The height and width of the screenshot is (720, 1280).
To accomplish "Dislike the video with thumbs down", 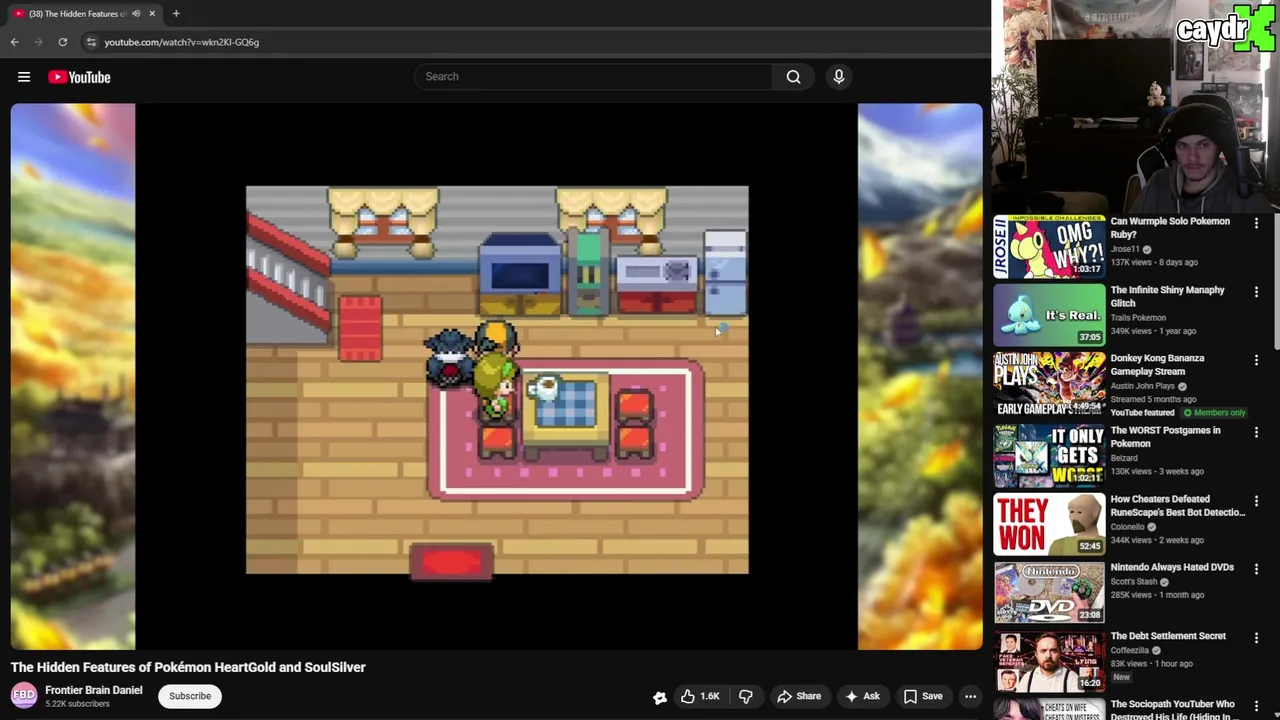I will coord(746,696).
